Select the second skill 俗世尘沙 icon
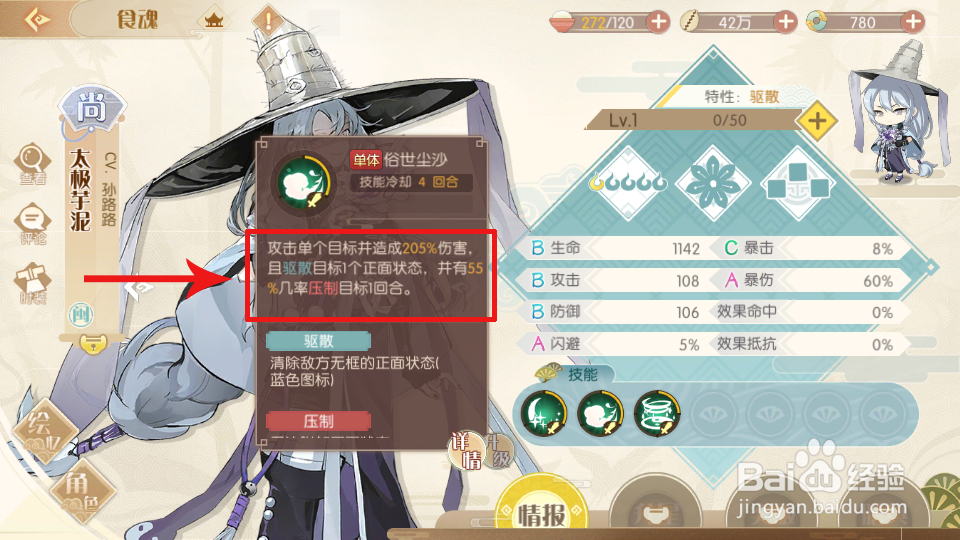960x540 pixels. pyautogui.click(x=600, y=414)
